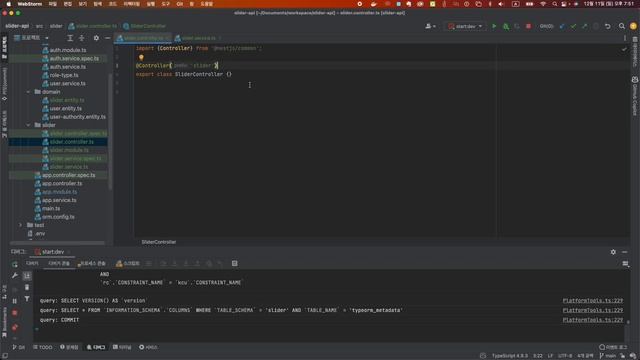Image resolution: width=640 pixels, height=360 pixels.
Task: Click SliderController breadcrumb below editor
Action: click(159, 242)
